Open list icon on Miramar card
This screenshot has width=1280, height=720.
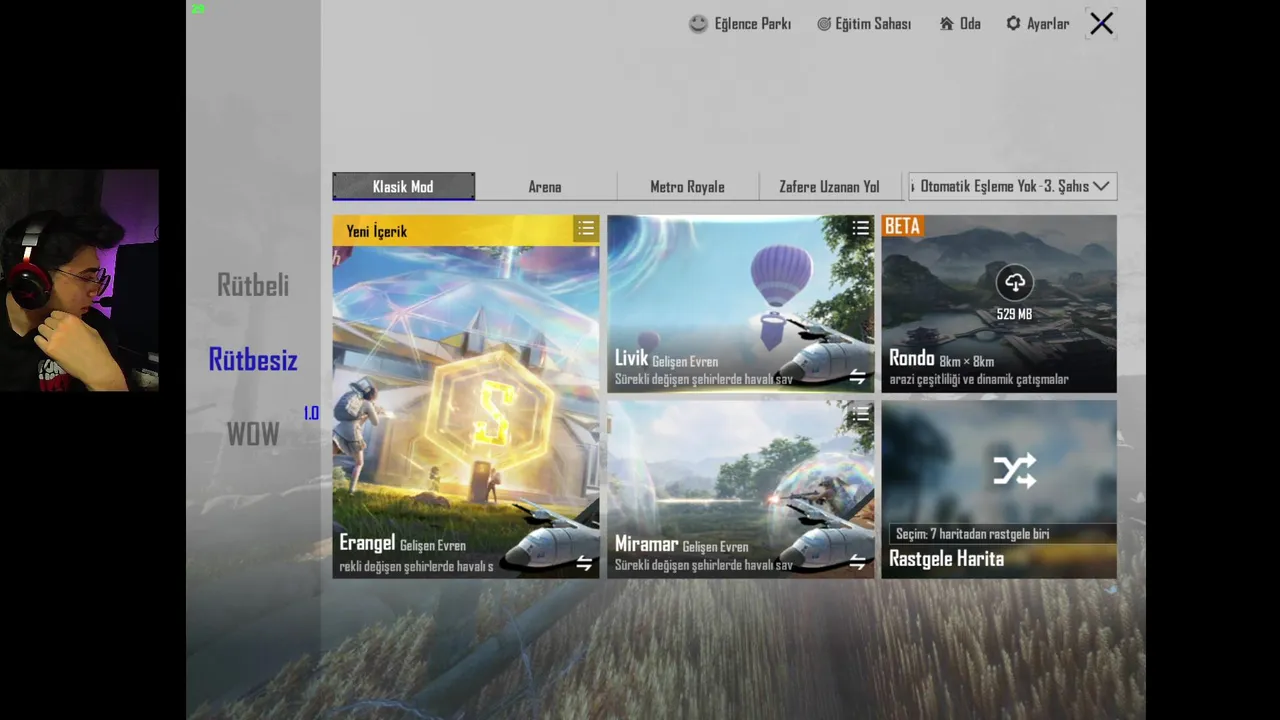(861, 413)
